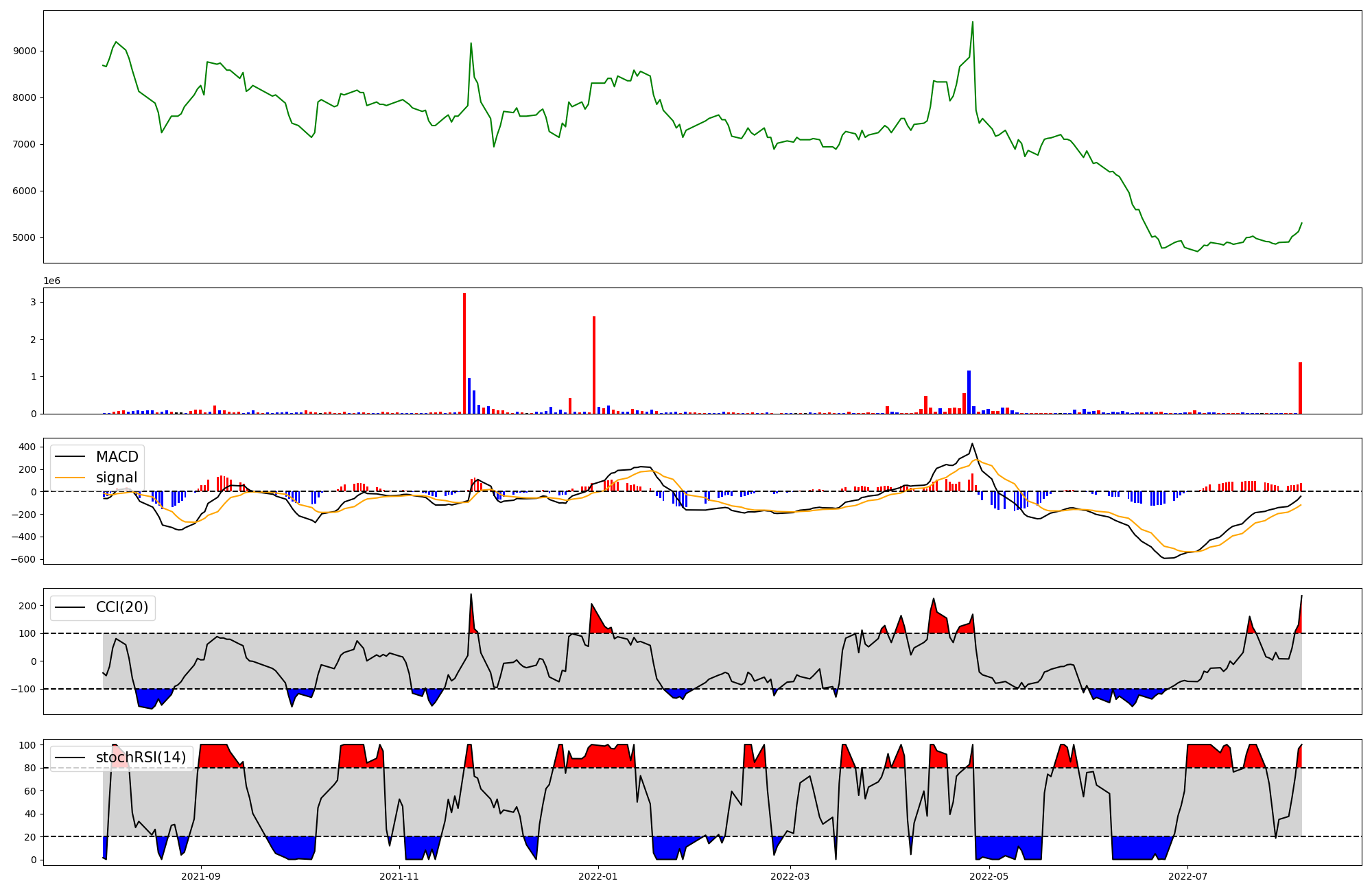1372x892 pixels.
Task: Select the 2022-05 date axis label
Action: (x=989, y=876)
